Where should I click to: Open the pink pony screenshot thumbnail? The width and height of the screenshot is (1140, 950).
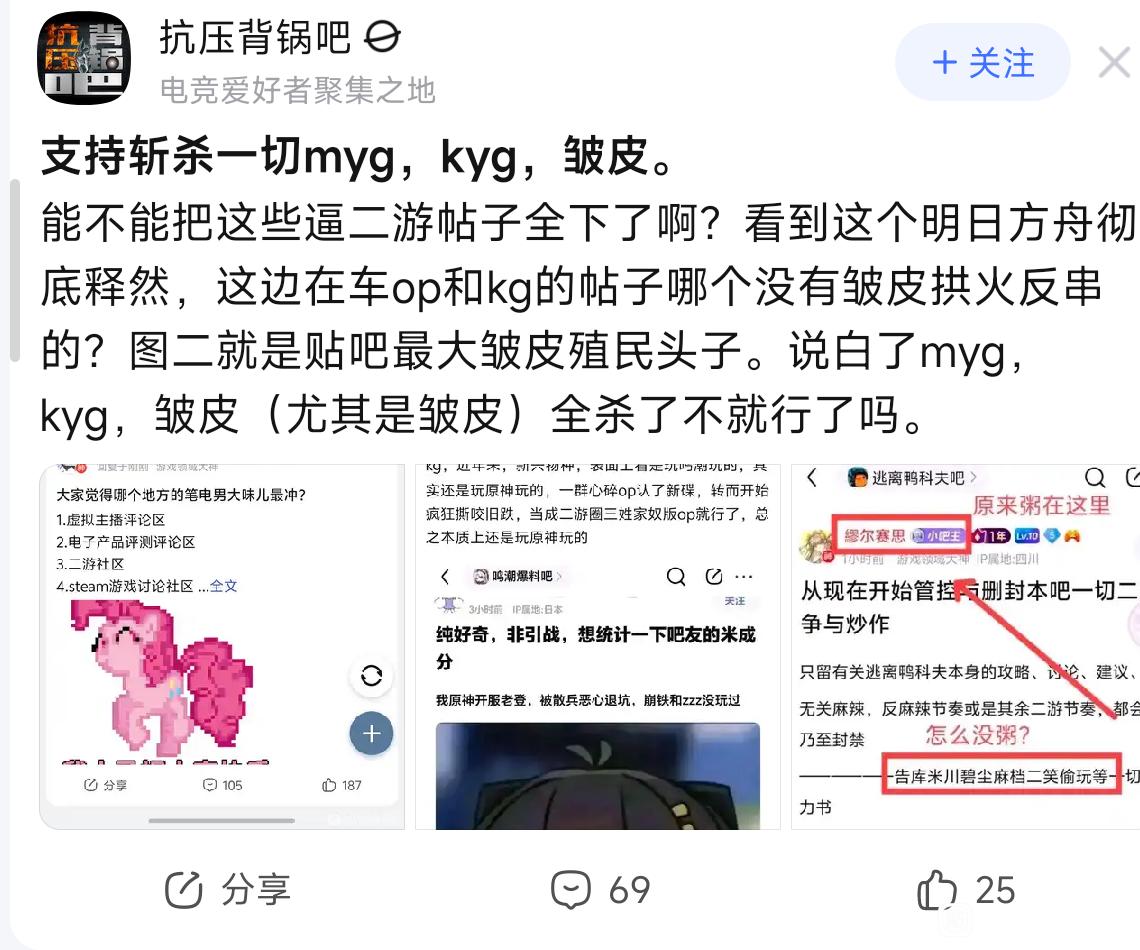click(x=222, y=647)
